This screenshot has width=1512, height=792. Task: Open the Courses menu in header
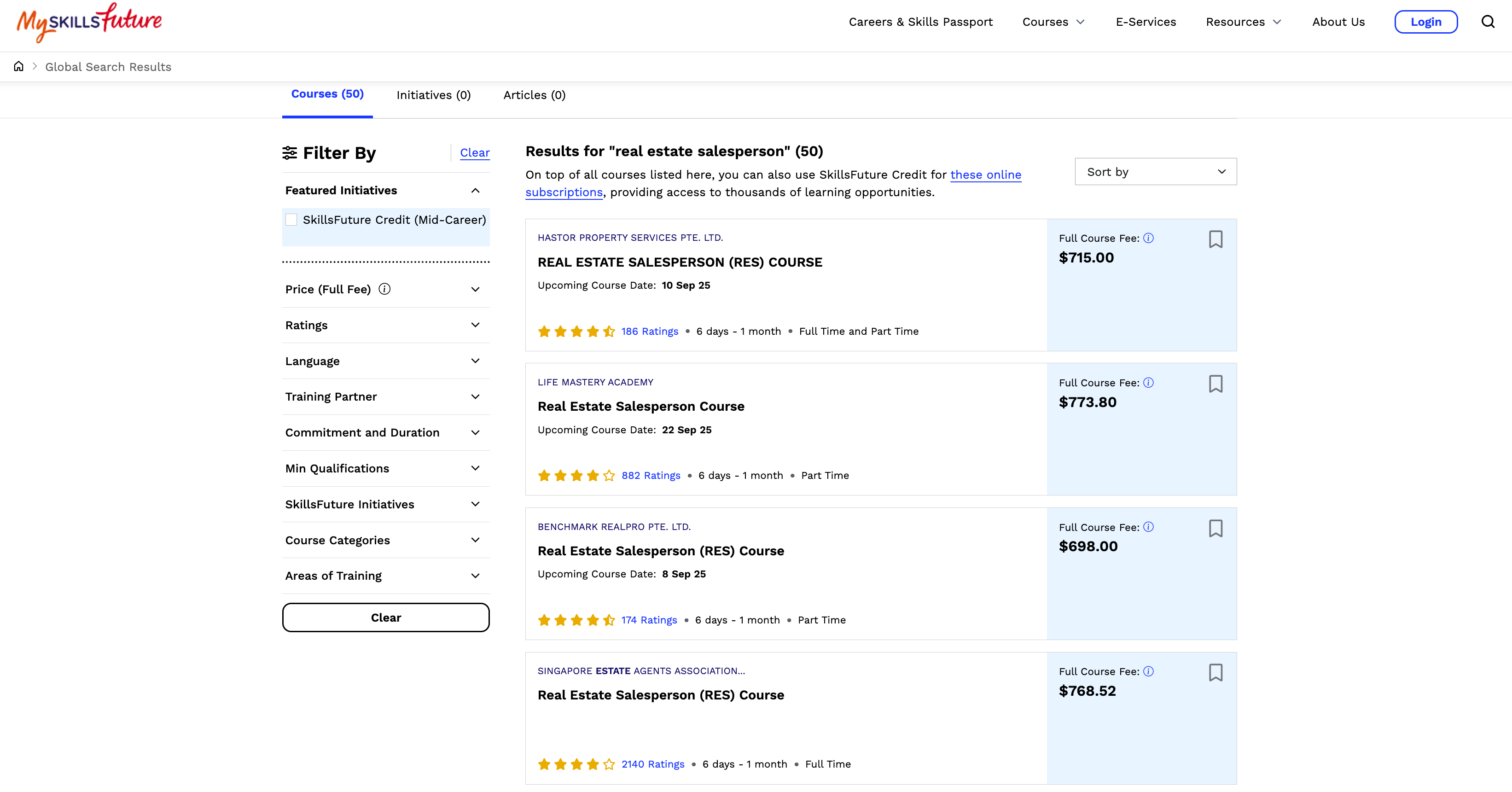[1053, 22]
